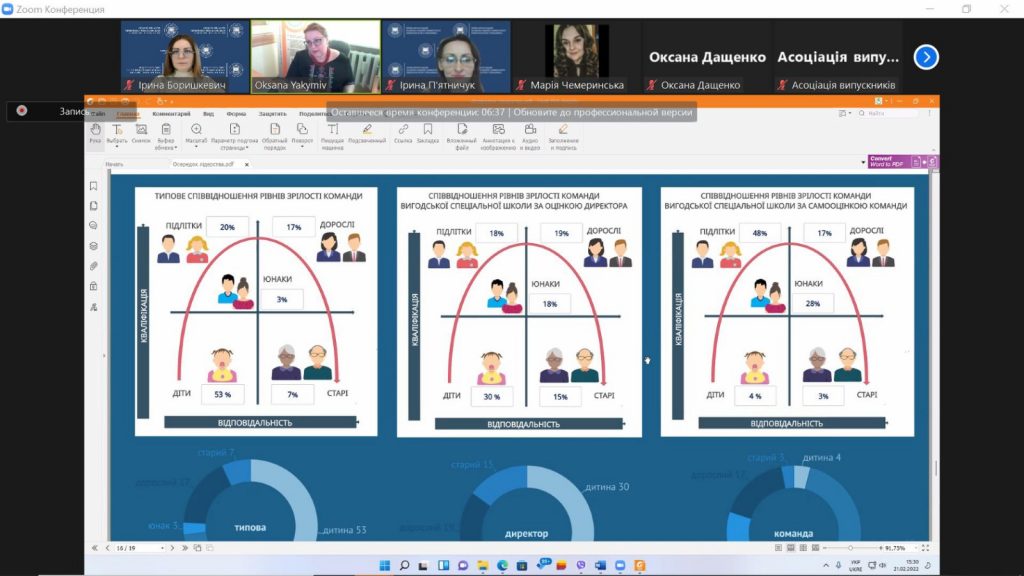Screen dimensions: 1024x576
Task: Add a bookmark with the Закладка icon
Action: tap(428, 132)
